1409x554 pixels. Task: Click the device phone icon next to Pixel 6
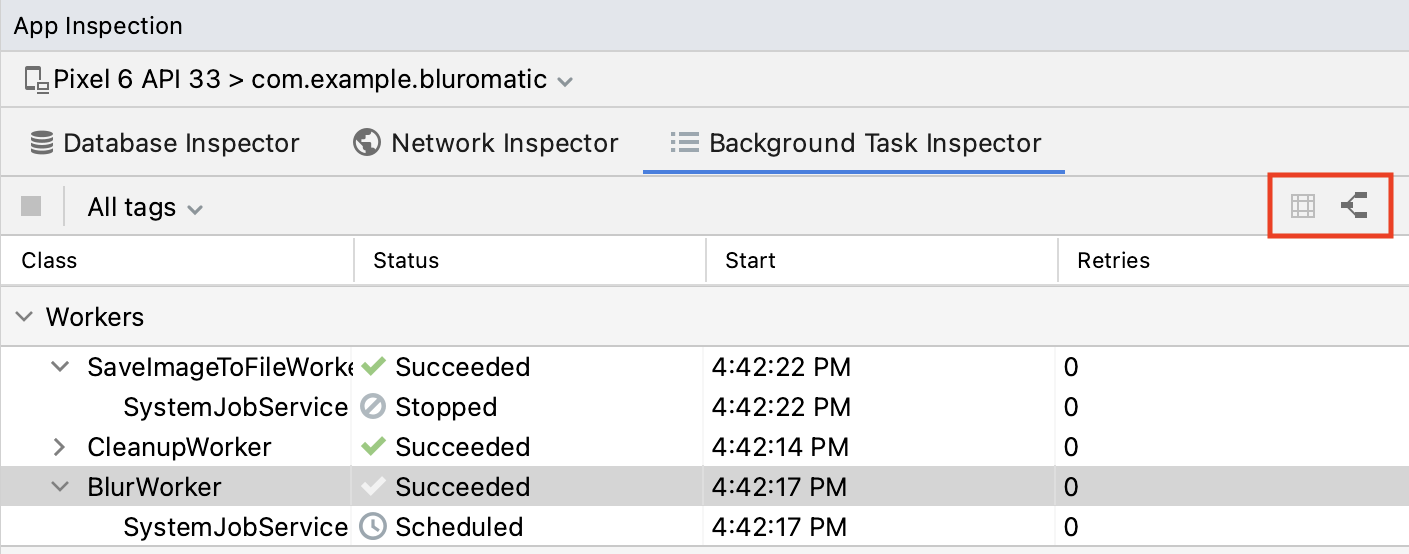pos(36,80)
